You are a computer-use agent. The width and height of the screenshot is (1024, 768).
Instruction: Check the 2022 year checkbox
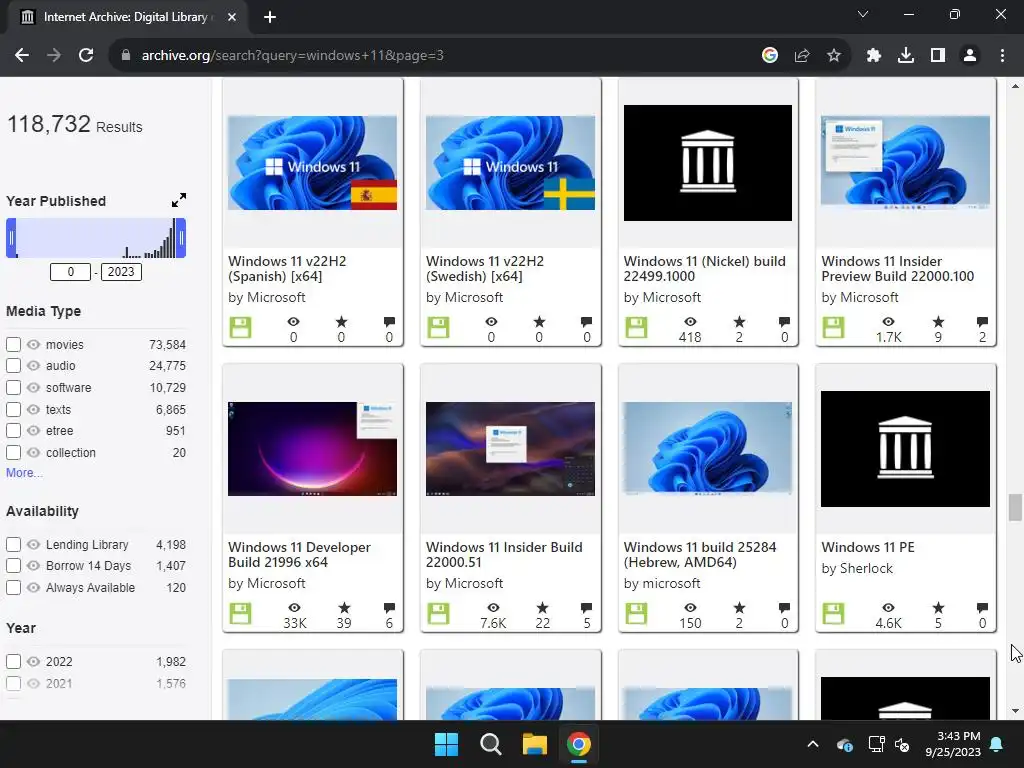point(13,662)
